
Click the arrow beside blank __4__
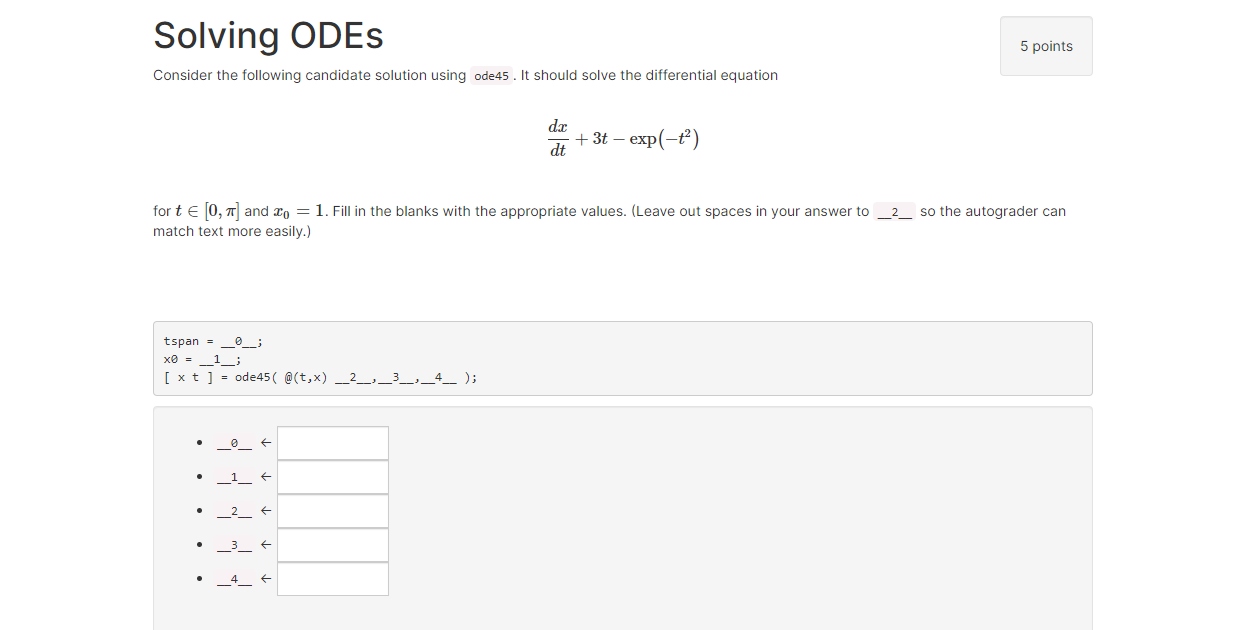pyautogui.click(x=265, y=578)
